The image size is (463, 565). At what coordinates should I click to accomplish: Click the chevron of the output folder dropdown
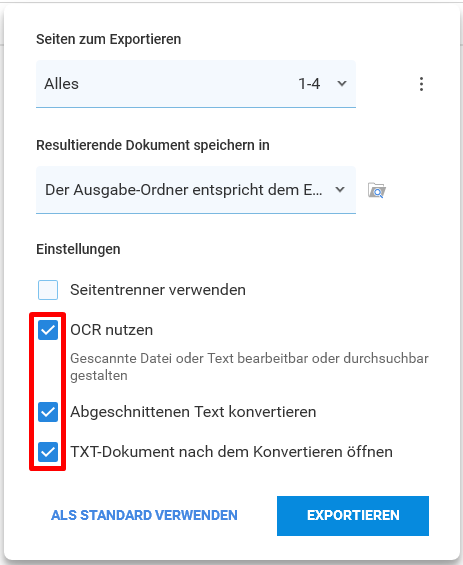[340, 190]
